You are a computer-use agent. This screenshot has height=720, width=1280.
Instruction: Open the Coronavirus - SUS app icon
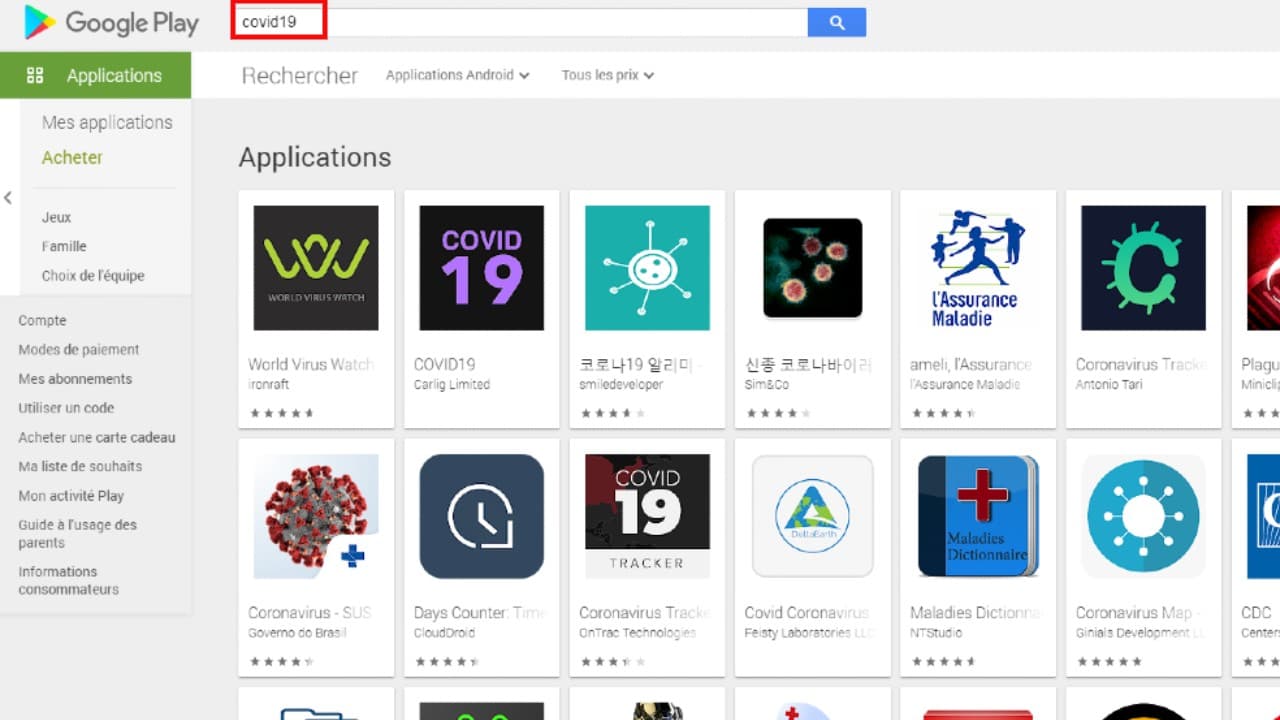[x=316, y=516]
